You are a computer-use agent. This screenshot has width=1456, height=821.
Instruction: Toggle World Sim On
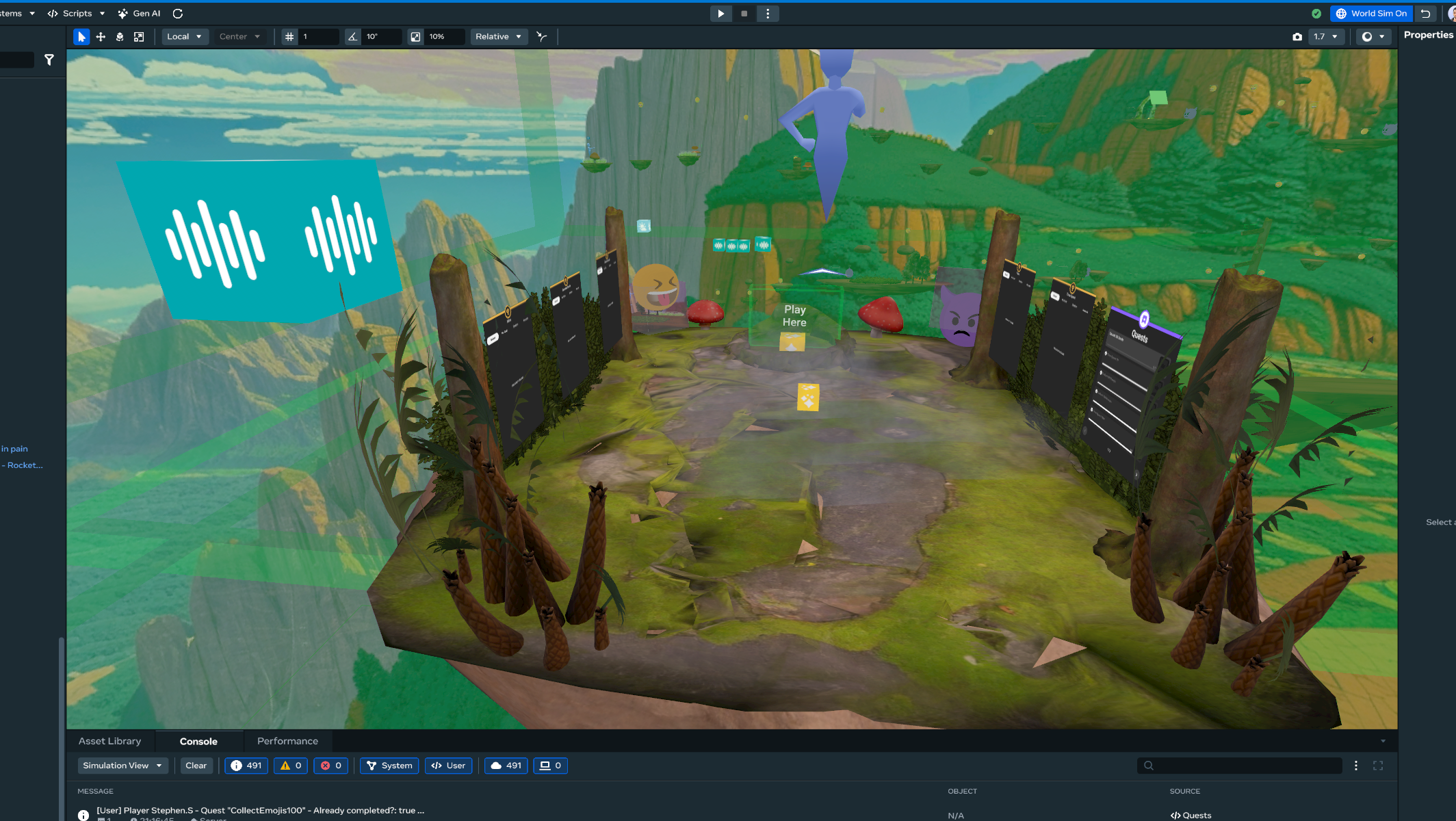point(1372,14)
